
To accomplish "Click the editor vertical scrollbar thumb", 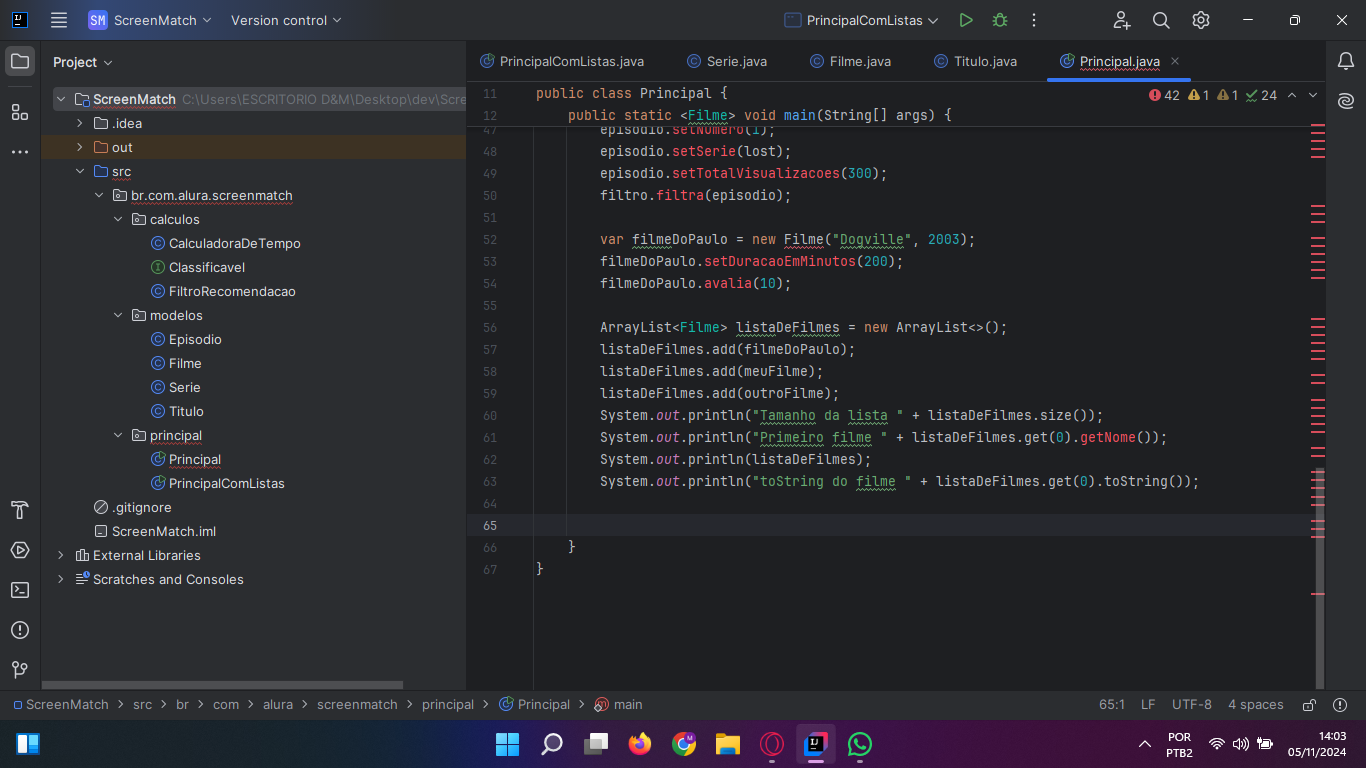I will pos(1320,577).
